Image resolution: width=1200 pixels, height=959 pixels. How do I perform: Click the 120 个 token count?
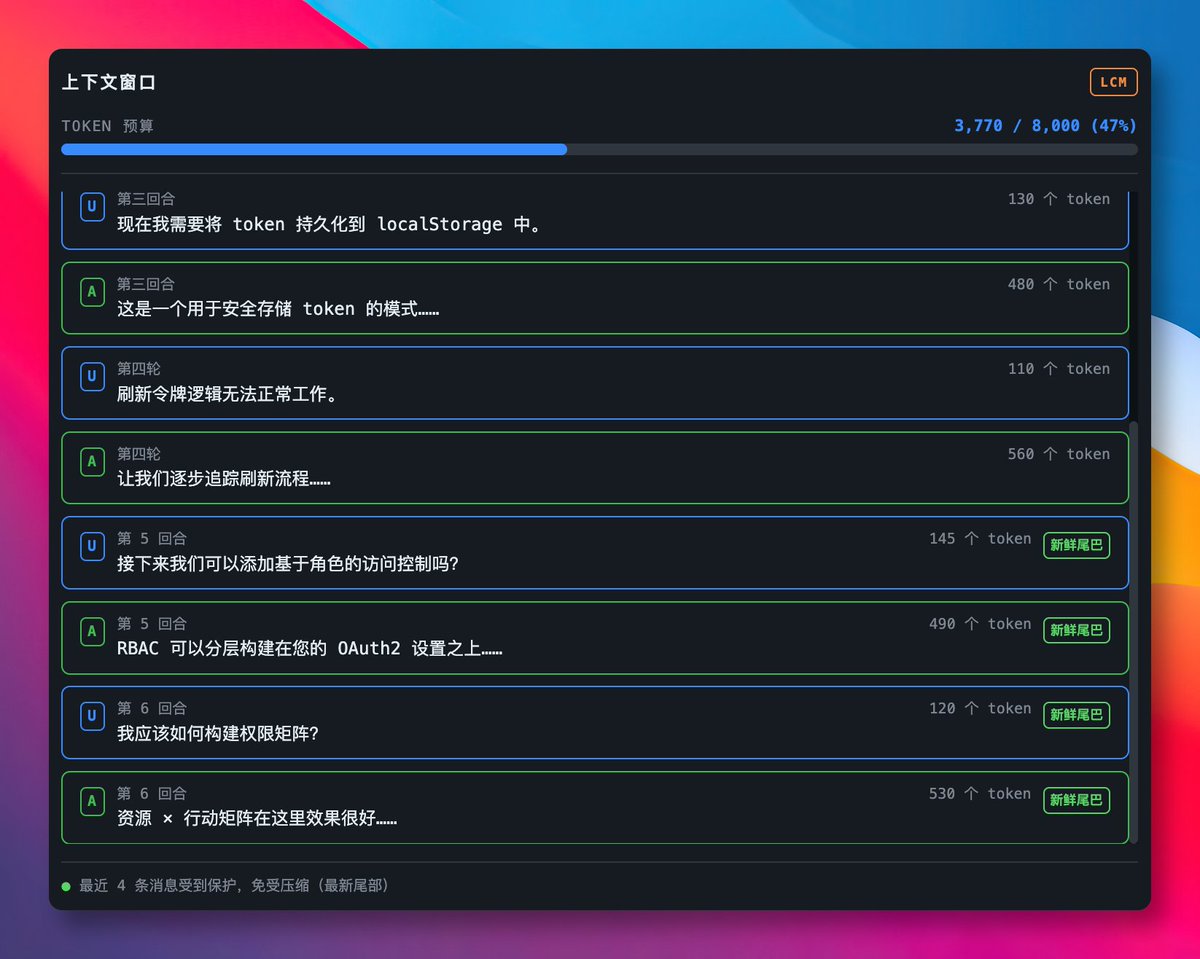tap(980, 709)
